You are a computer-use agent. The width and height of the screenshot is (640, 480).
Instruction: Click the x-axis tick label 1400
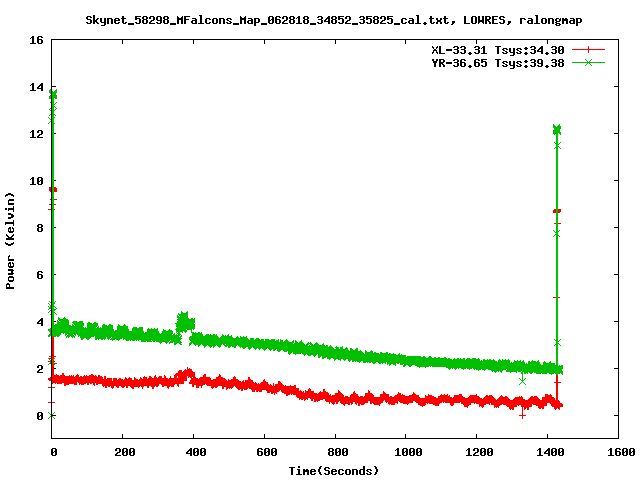(550, 452)
